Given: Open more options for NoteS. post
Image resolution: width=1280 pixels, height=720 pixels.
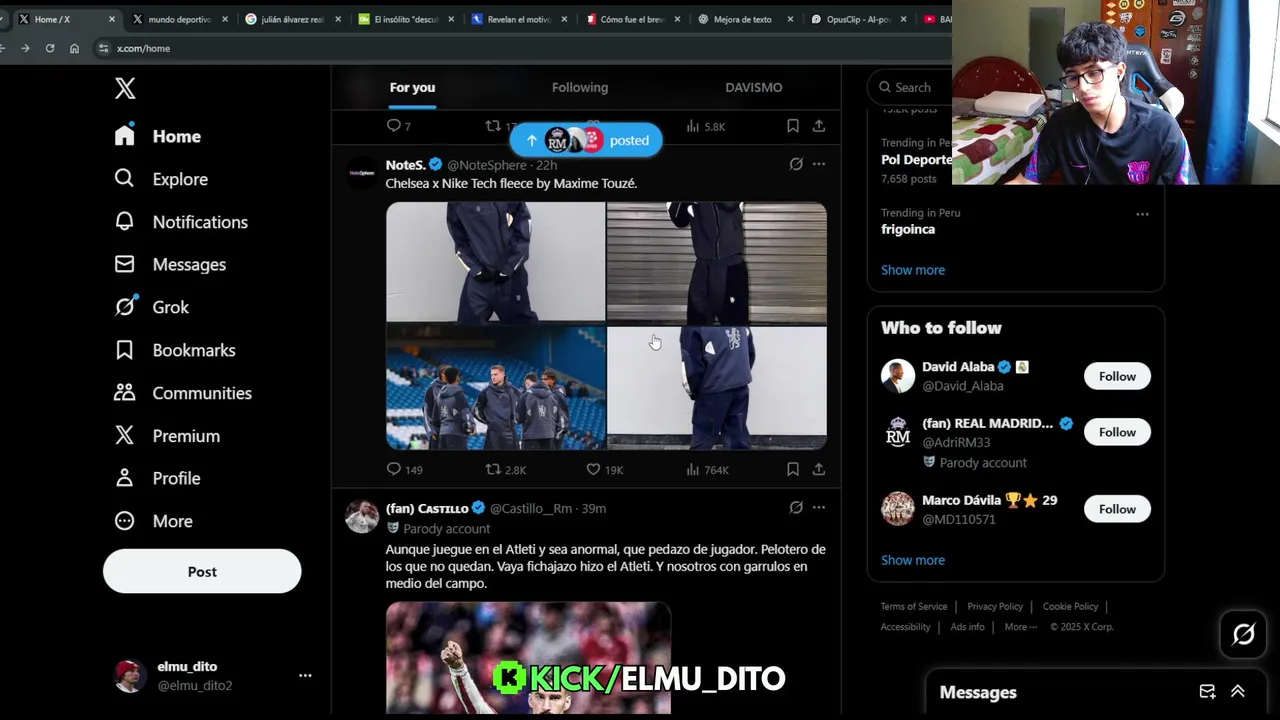Looking at the screenshot, I should pyautogui.click(x=819, y=164).
